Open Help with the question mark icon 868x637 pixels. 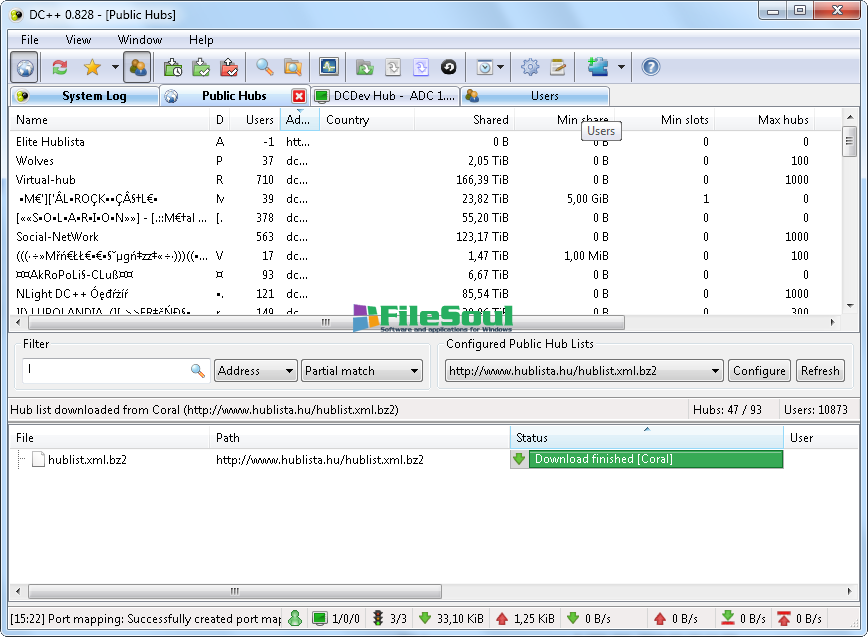650,68
